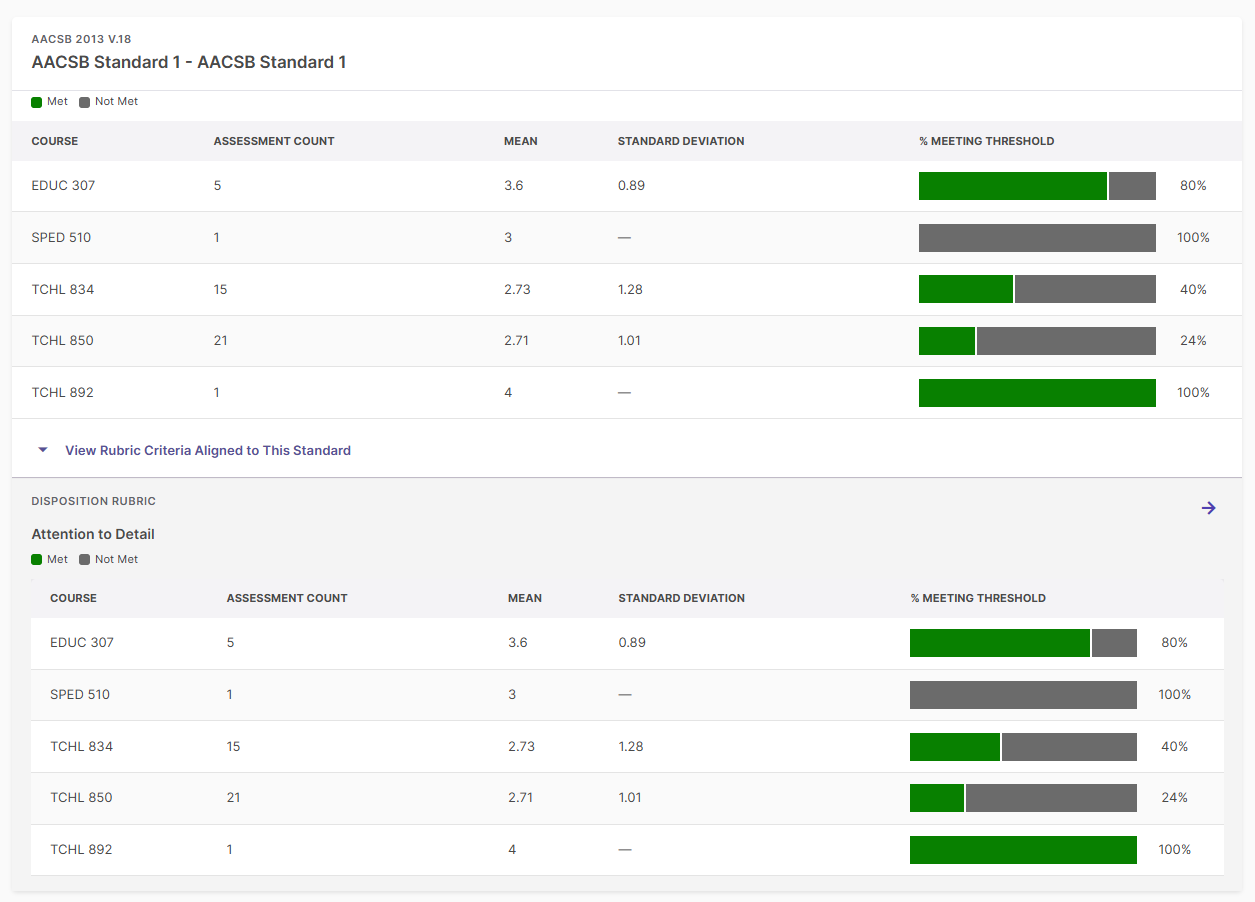Click assessment count 15 in the rubric table
This screenshot has width=1255, height=902.
pyautogui.click(x=234, y=747)
